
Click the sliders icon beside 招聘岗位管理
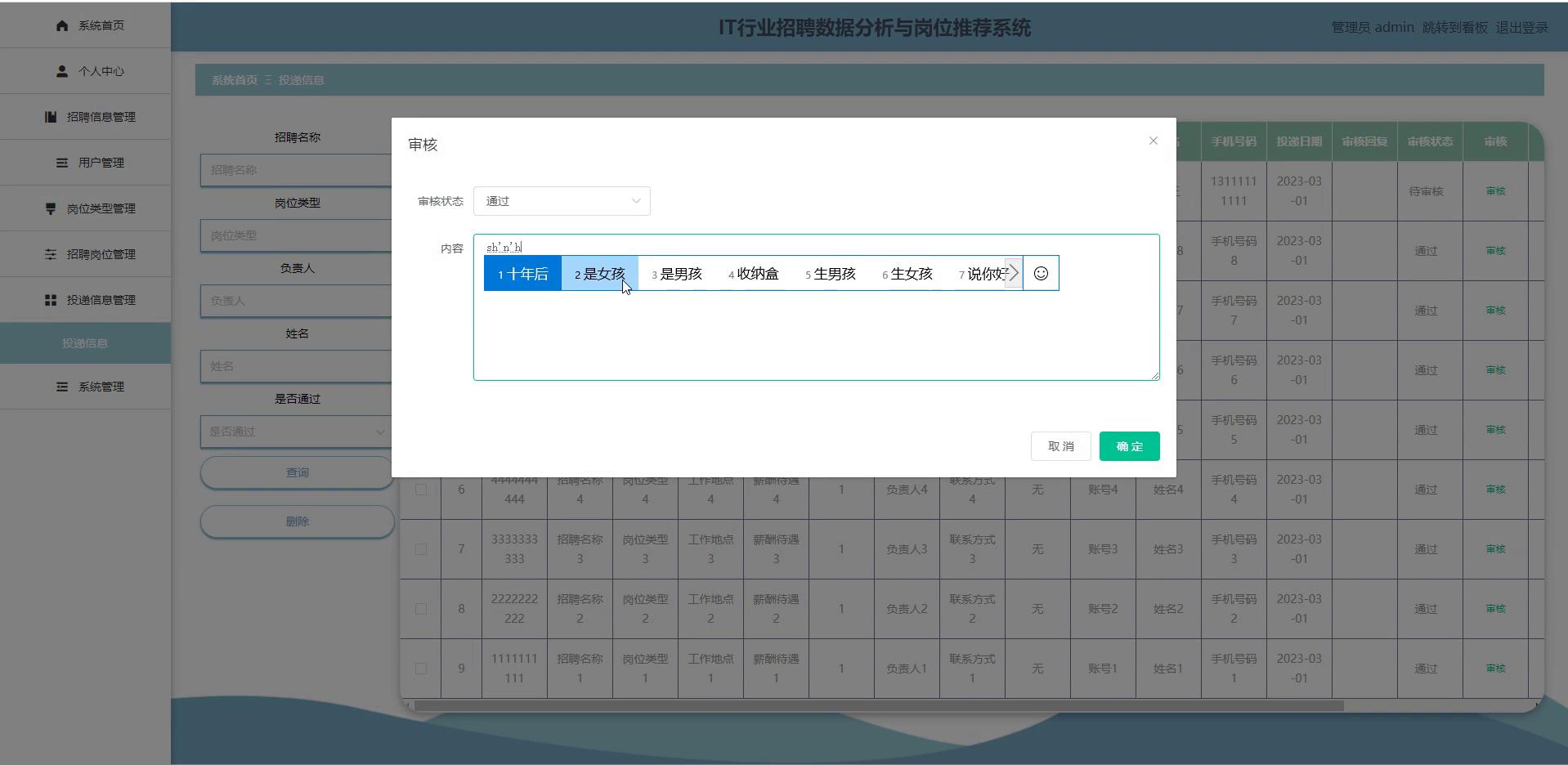point(51,254)
